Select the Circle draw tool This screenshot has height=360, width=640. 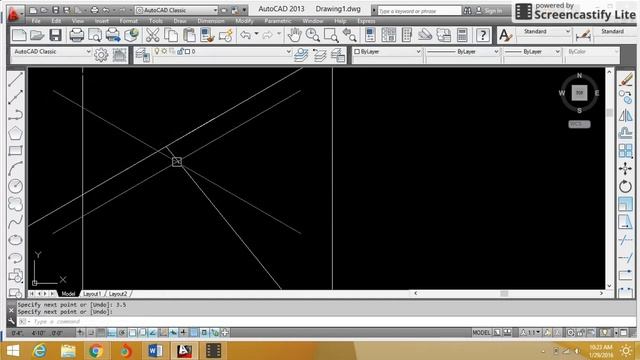coord(16,186)
